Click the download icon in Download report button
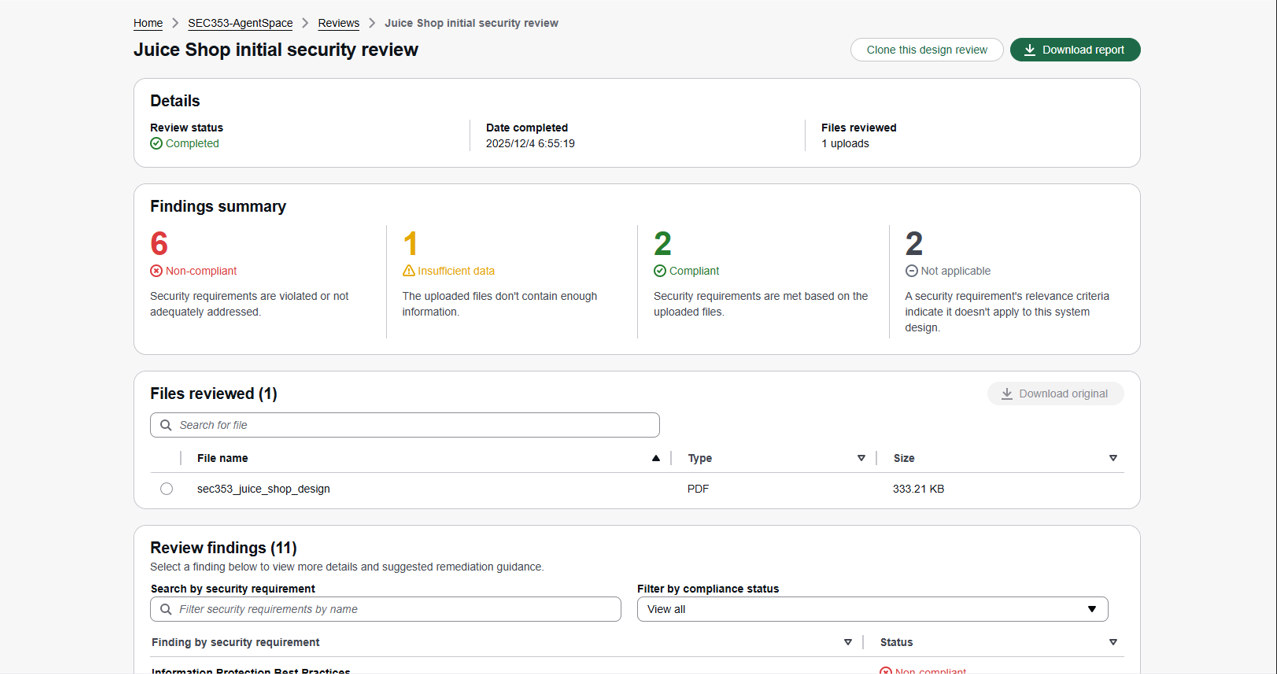1277x674 pixels. [1029, 50]
